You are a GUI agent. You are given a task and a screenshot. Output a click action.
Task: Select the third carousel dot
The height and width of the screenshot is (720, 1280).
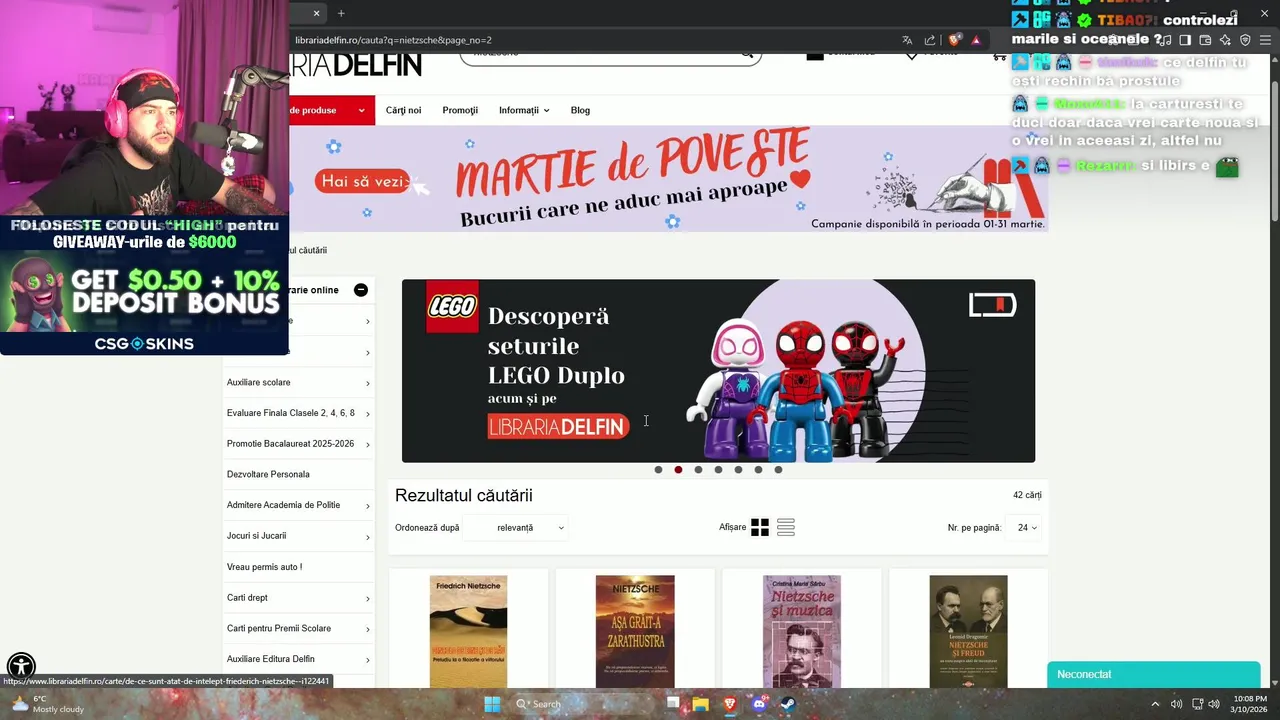click(698, 470)
